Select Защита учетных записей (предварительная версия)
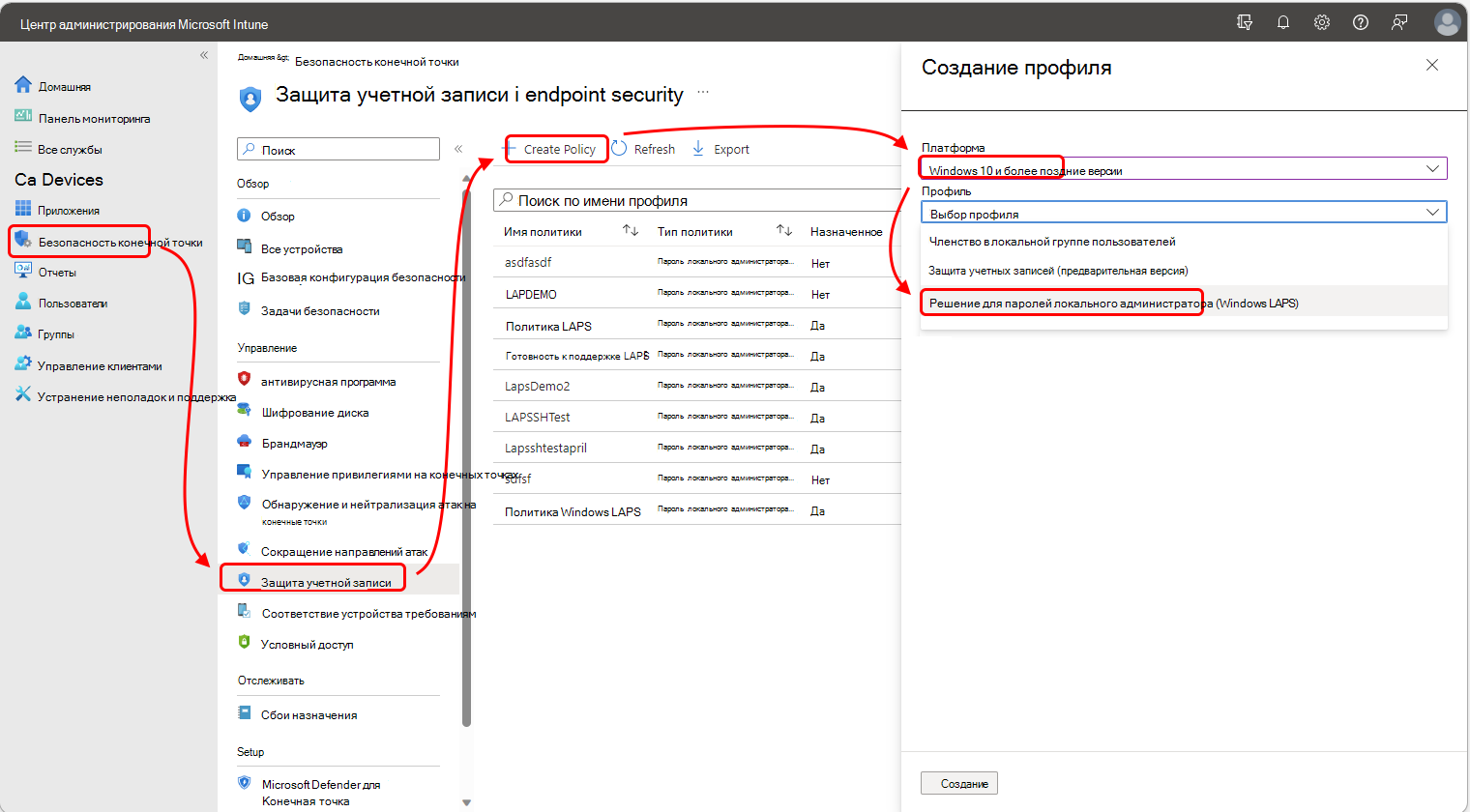This screenshot has height=812, width=1470. pos(1184,271)
